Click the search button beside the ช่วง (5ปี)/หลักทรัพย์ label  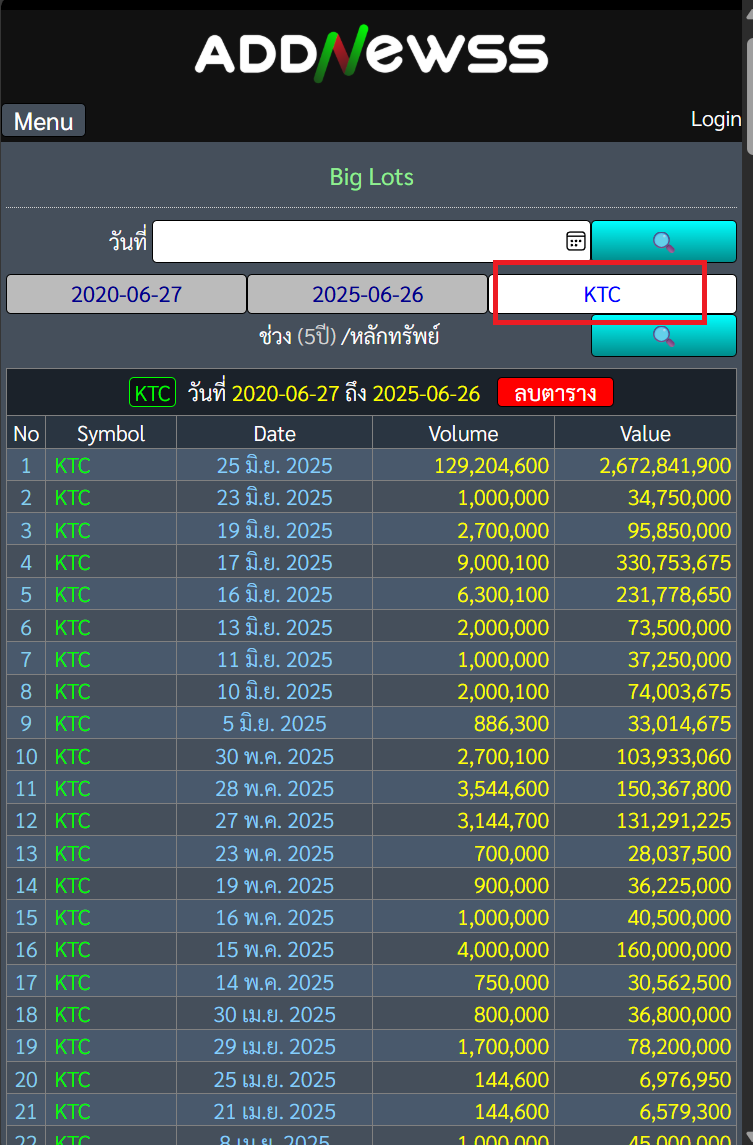663,337
